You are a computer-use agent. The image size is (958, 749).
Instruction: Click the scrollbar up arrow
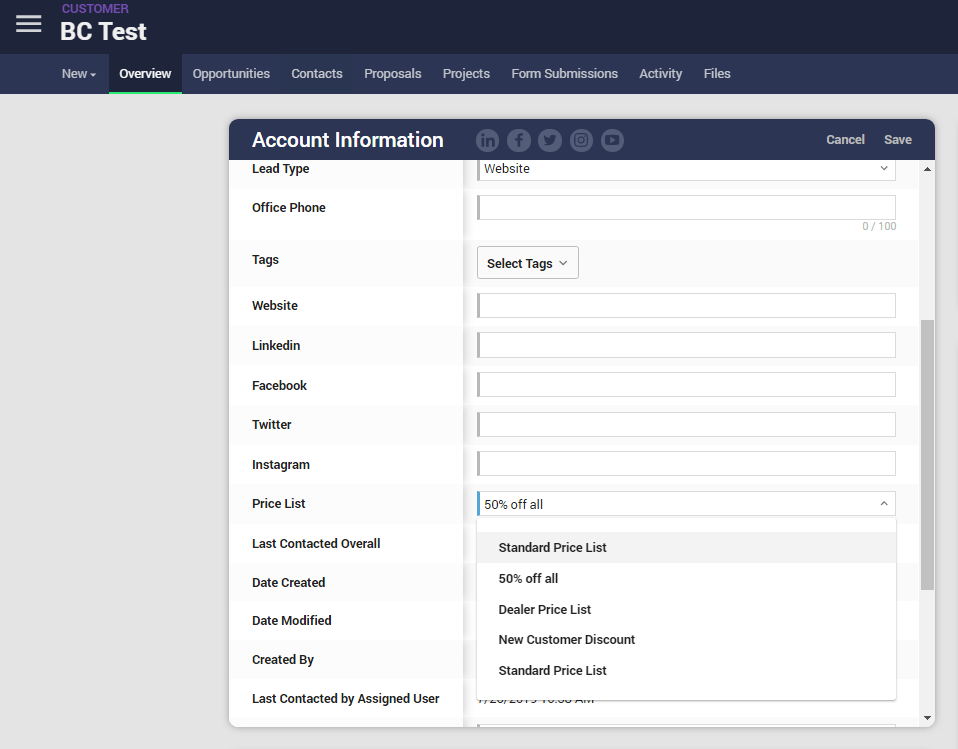(927, 169)
